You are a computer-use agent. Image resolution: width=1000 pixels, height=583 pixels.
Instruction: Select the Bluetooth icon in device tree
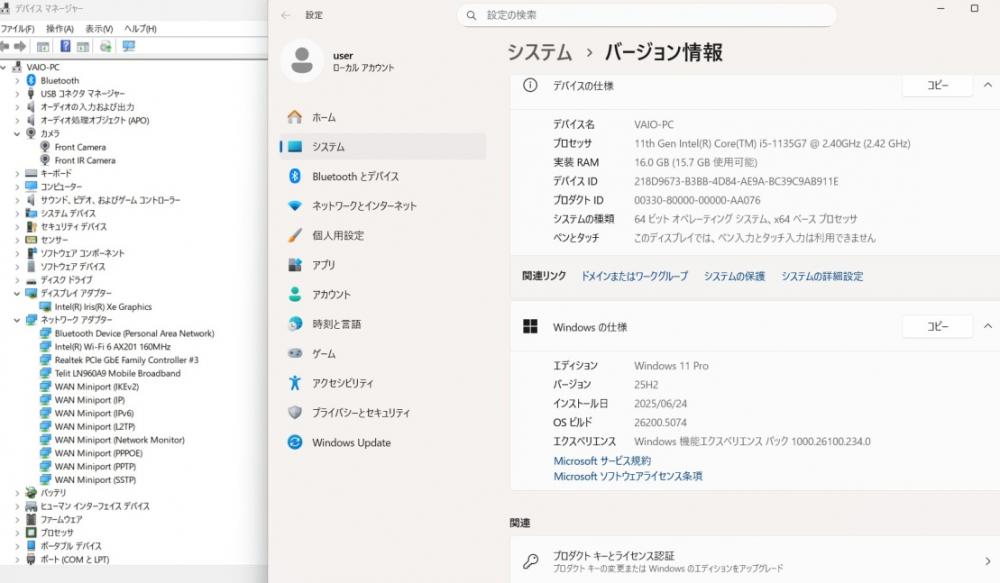(31, 80)
